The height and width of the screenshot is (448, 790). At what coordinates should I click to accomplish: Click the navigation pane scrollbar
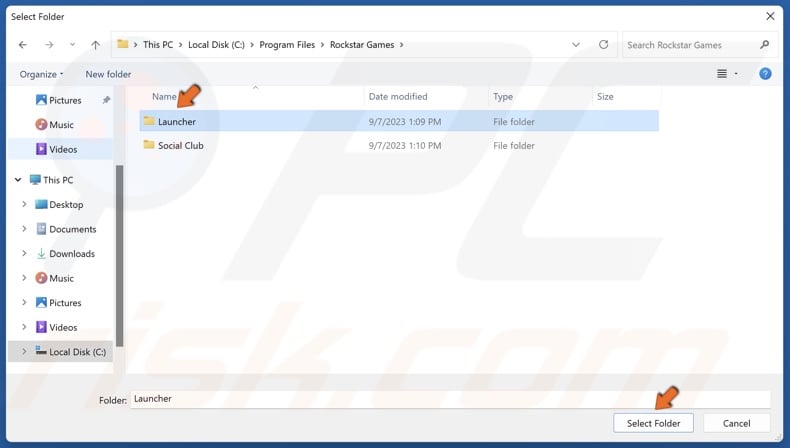119,256
